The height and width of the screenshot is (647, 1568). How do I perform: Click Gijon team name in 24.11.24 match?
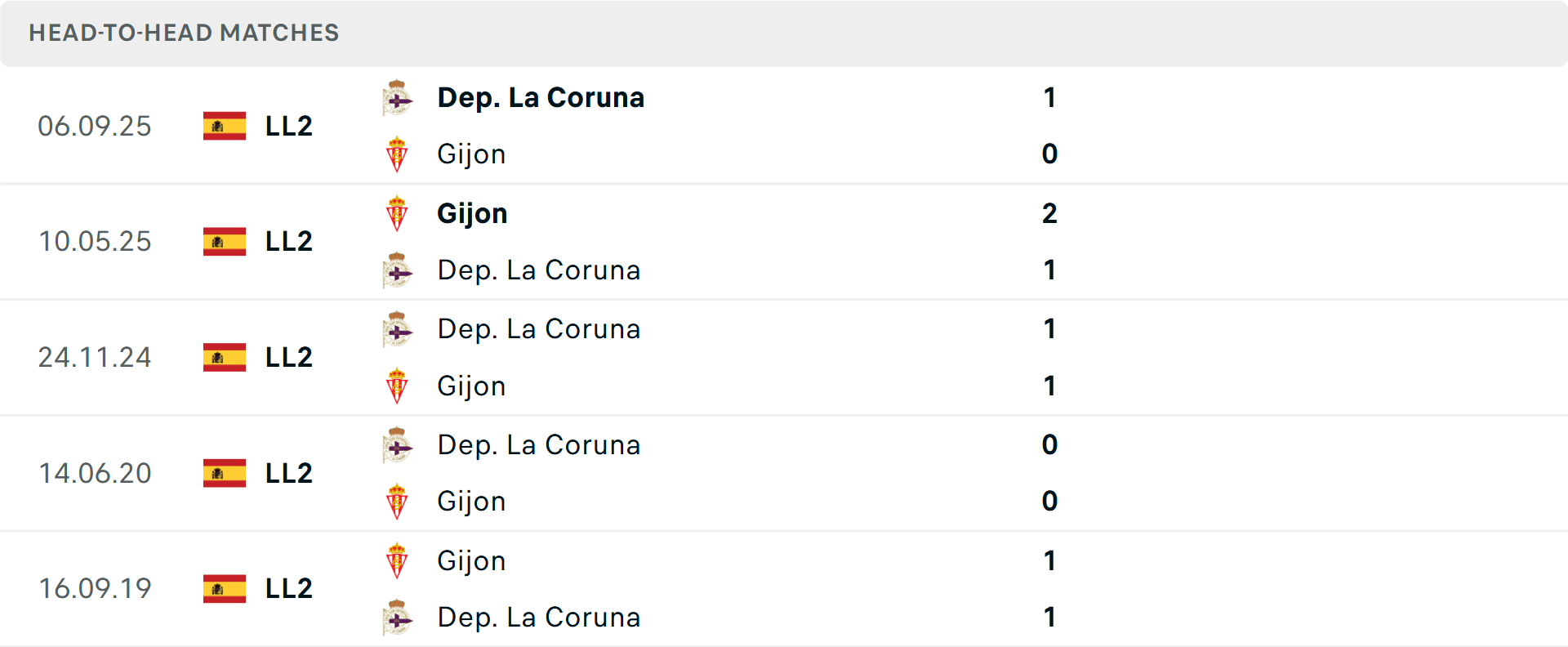(x=471, y=386)
